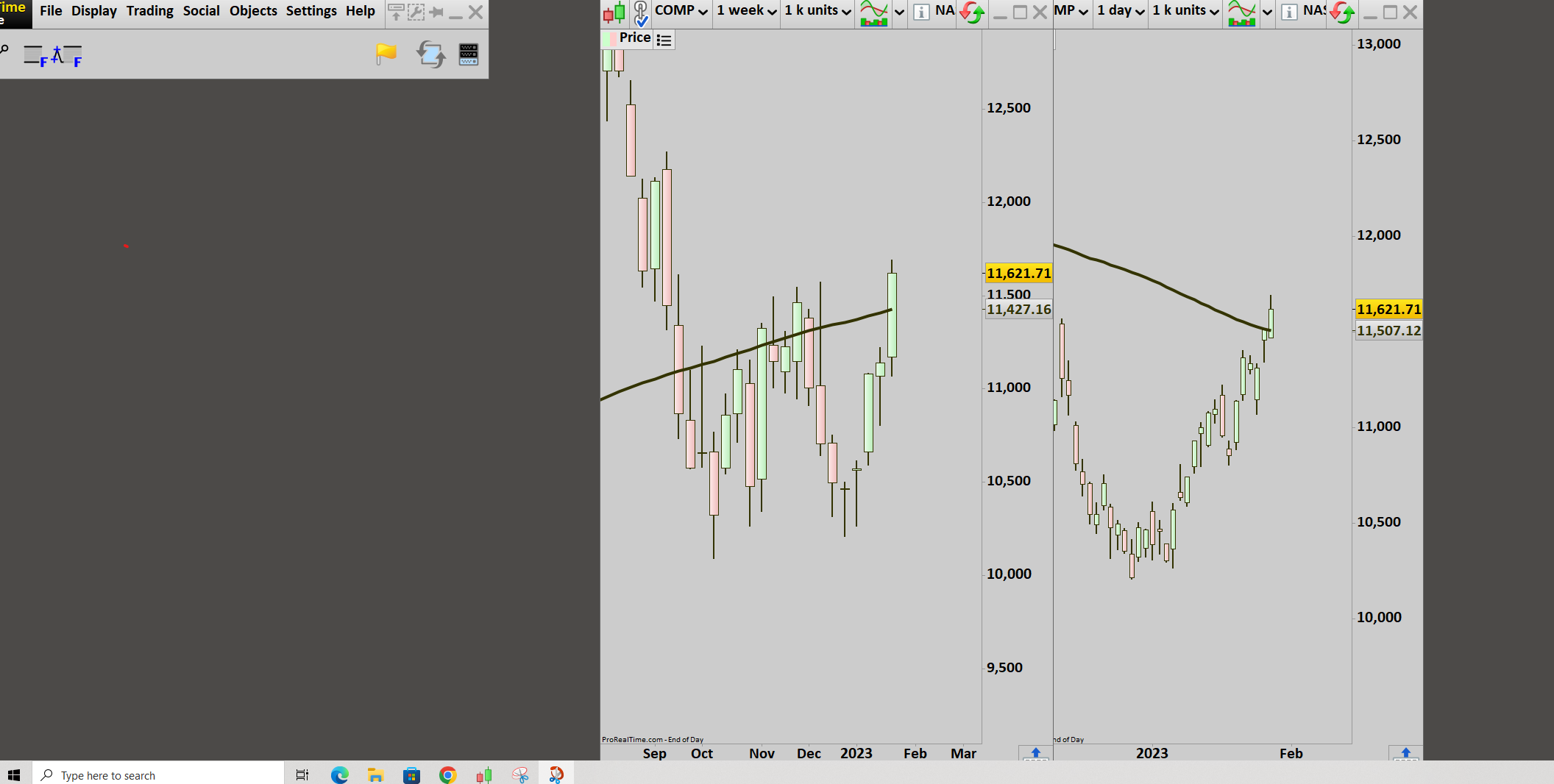Click the 11,621.71 price label on daily chart

click(x=1388, y=310)
